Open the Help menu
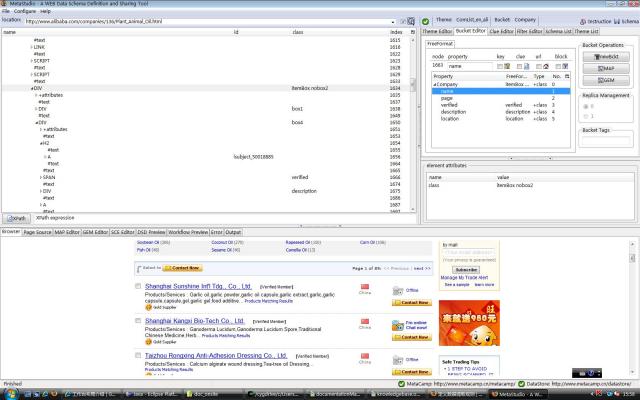The image size is (640, 400). [x=46, y=11]
